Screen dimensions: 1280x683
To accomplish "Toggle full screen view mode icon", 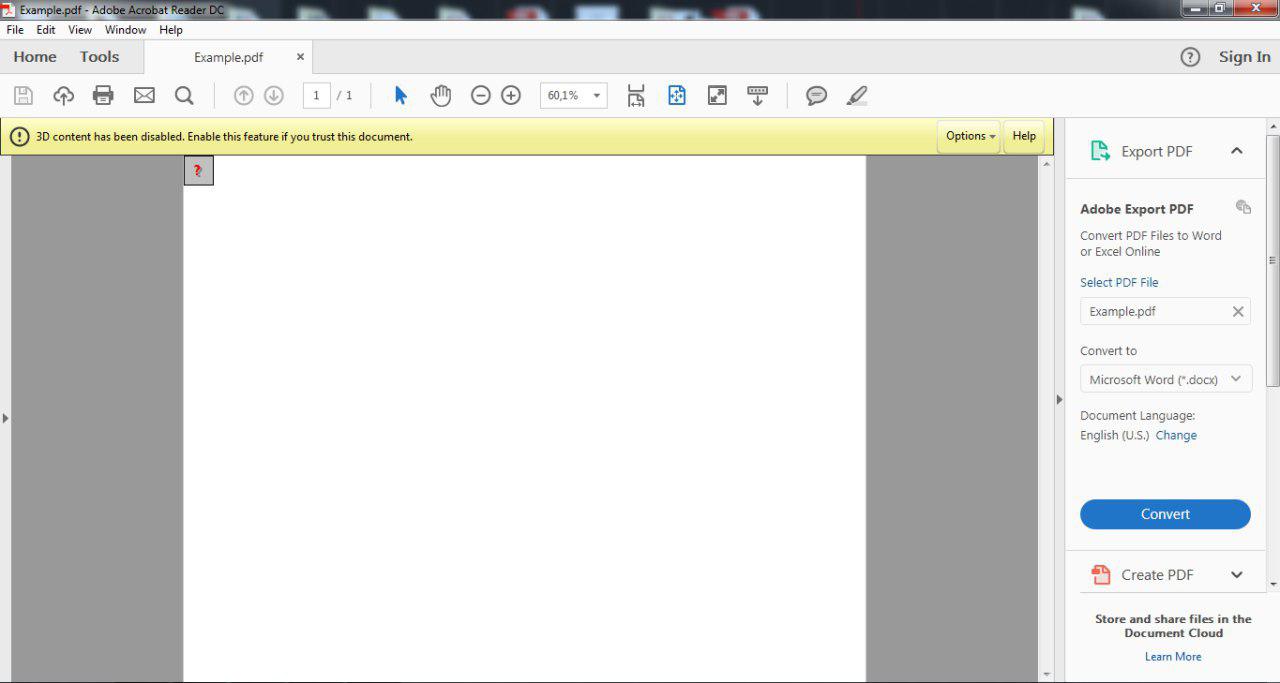I will [x=717, y=95].
